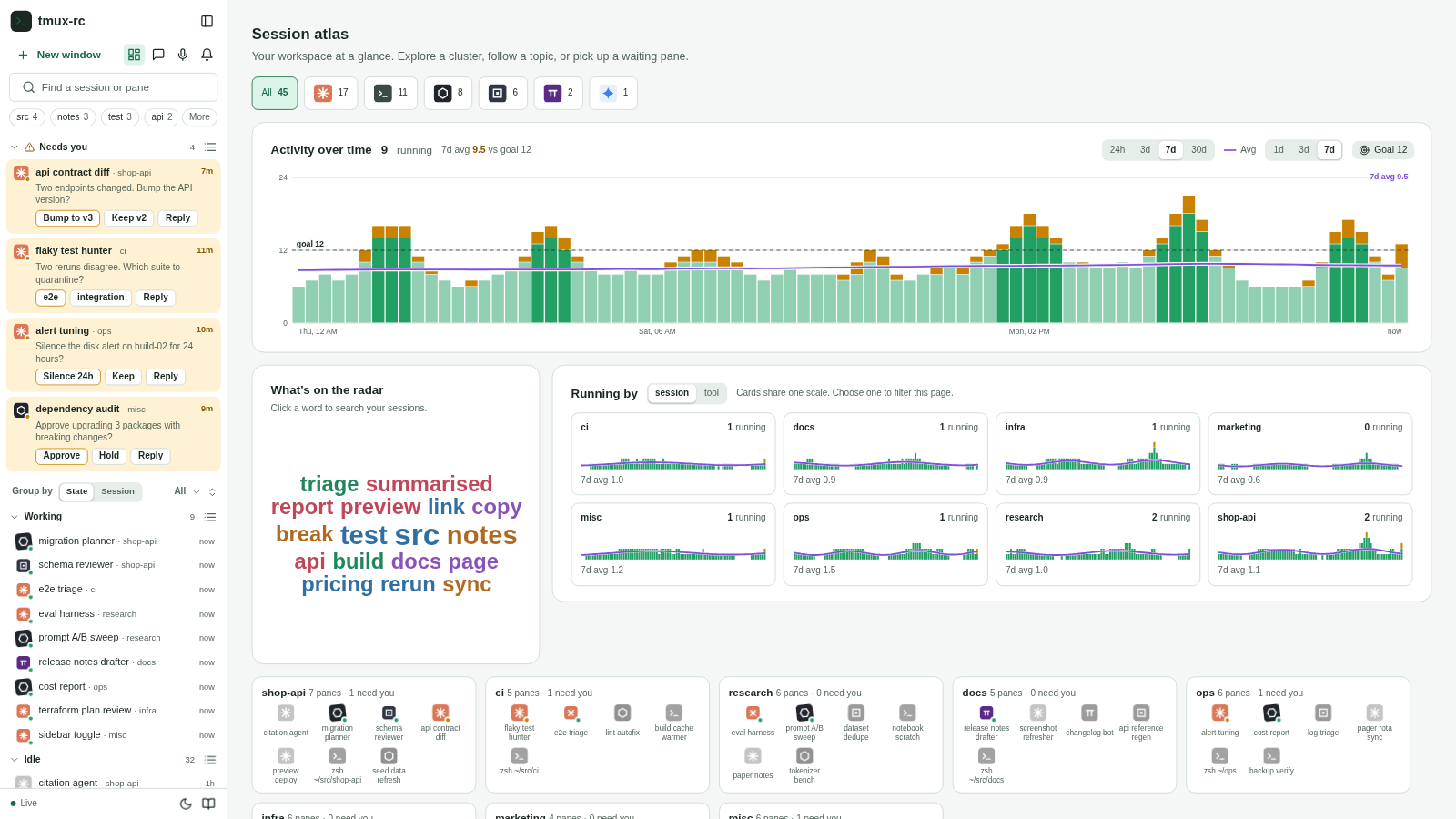The image size is (1456, 819).
Task: Select the src 4 tag chip
Action: click(27, 117)
